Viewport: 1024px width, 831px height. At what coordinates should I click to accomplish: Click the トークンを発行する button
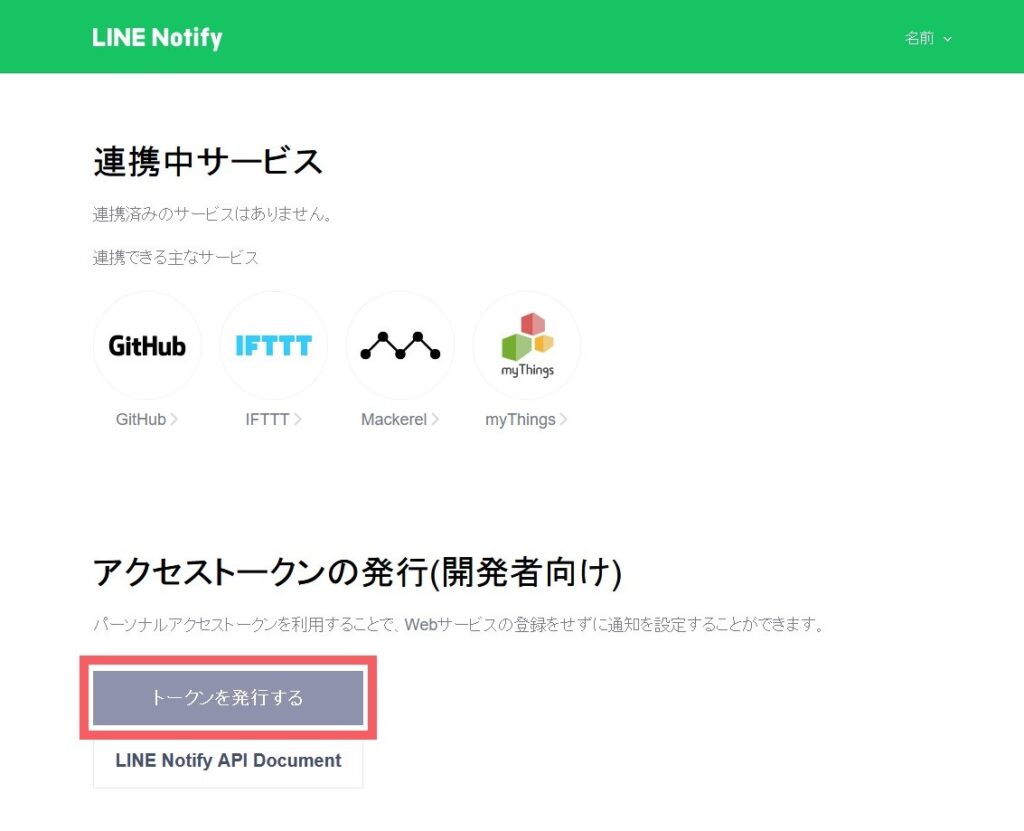pos(228,698)
